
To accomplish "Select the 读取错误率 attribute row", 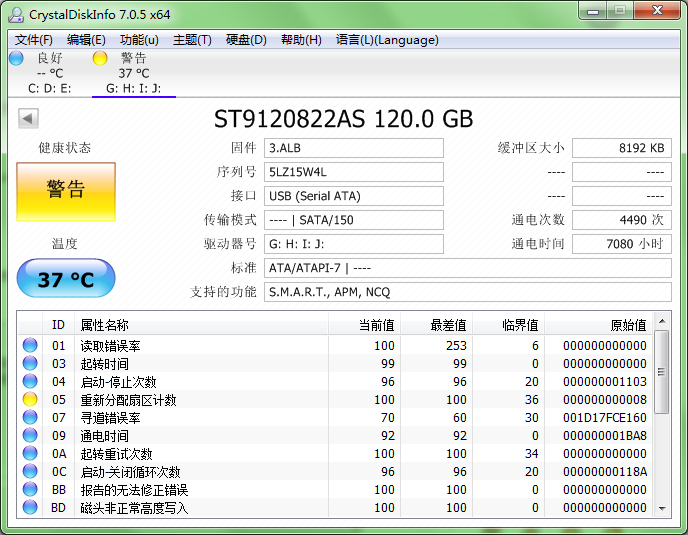I will point(335,345).
